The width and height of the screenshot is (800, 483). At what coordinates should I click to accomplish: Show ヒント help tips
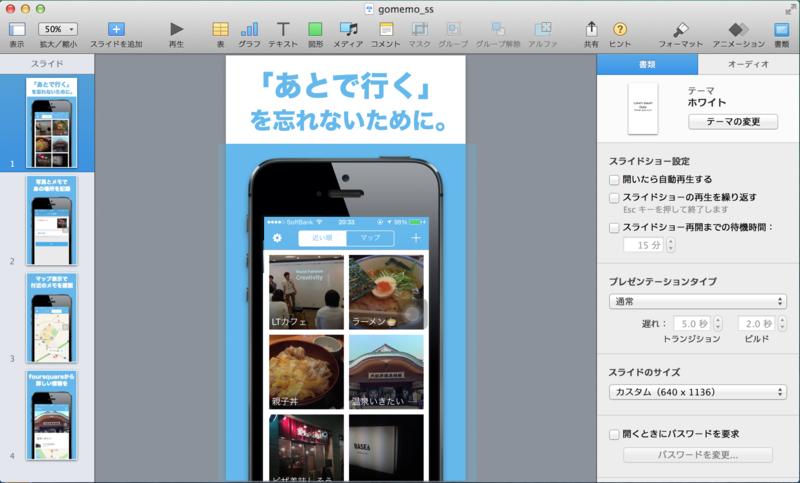pos(620,30)
